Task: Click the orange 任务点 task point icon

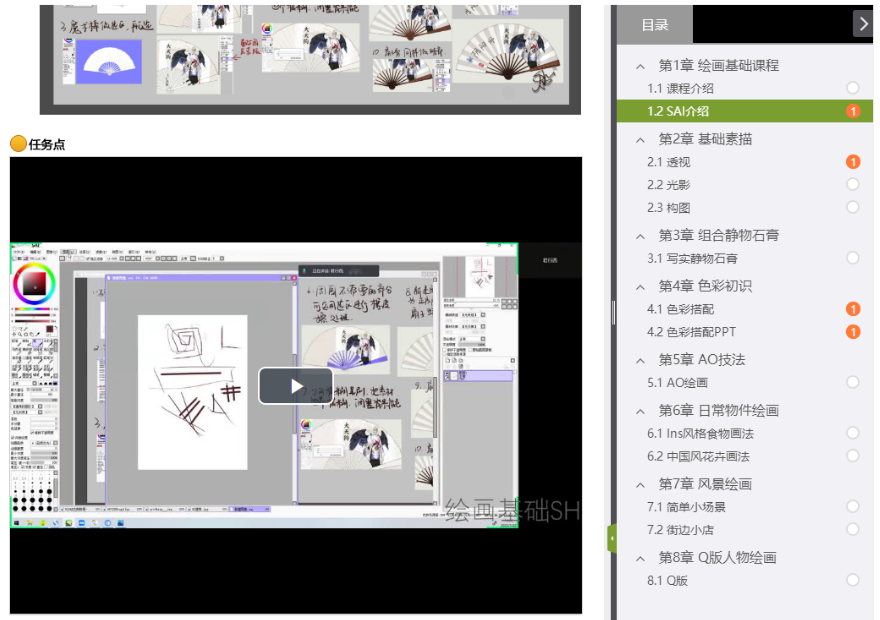Action: 18,144
